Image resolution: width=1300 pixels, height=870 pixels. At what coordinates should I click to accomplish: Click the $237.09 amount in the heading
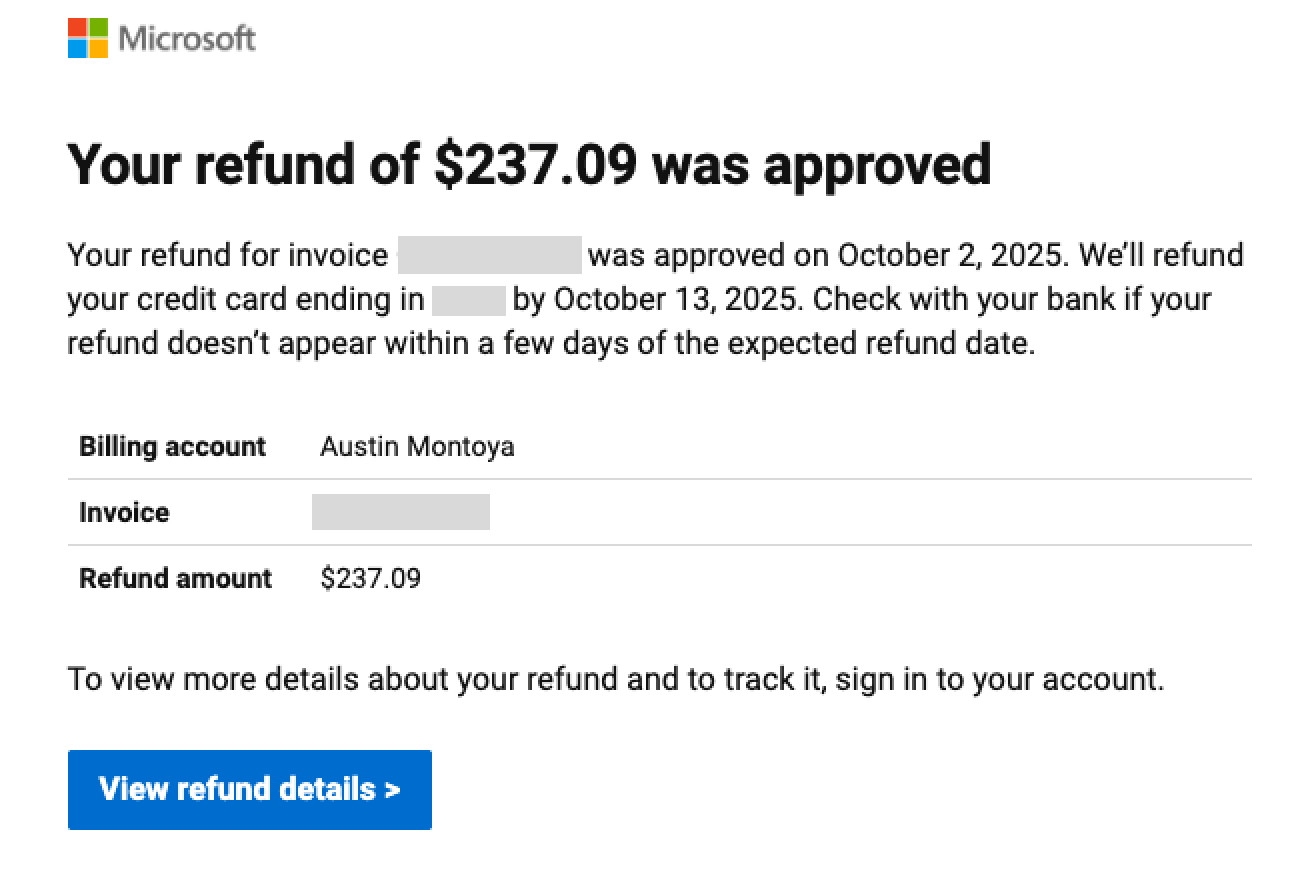click(536, 165)
